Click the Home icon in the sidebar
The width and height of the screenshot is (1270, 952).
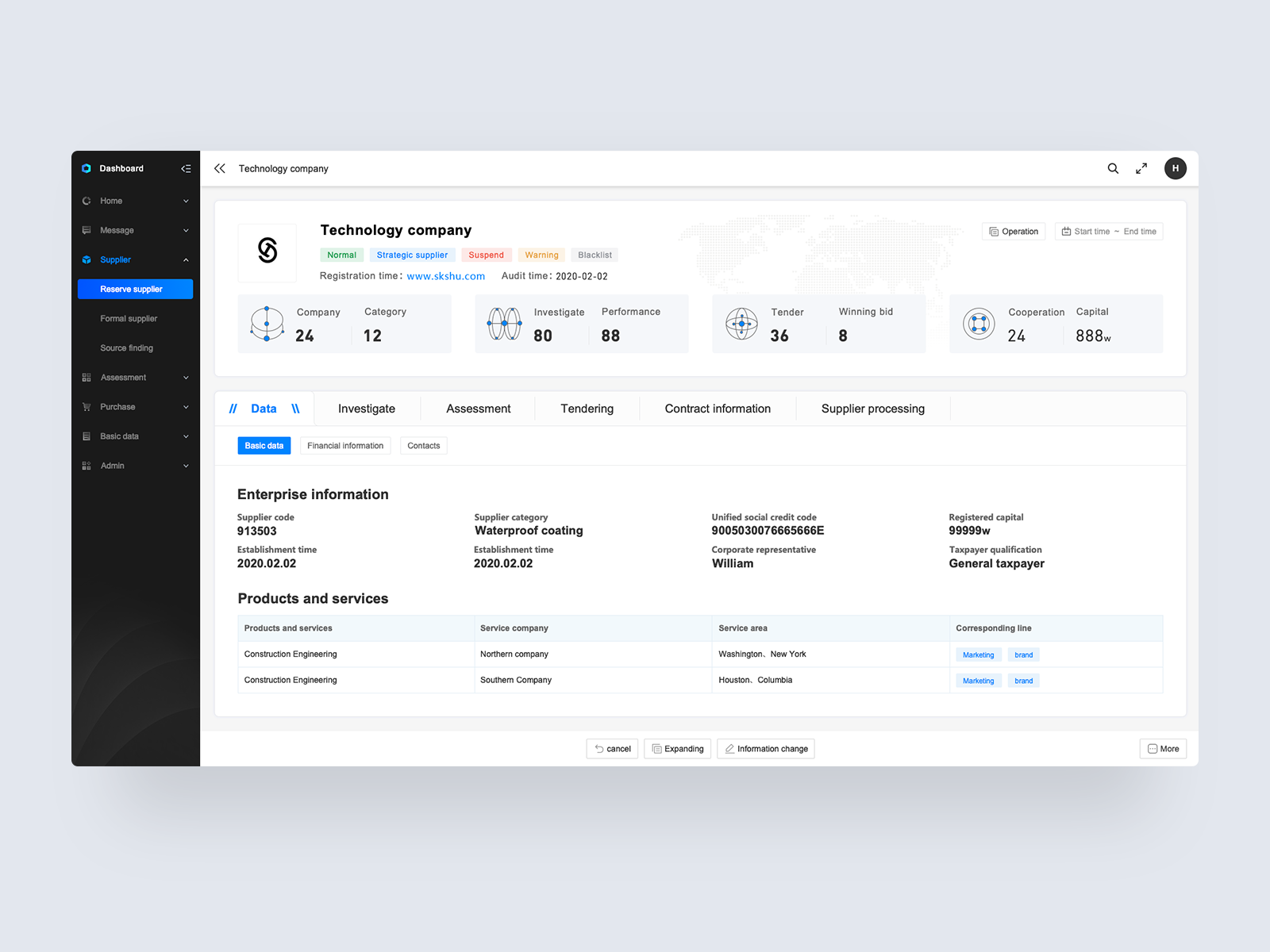(87, 201)
